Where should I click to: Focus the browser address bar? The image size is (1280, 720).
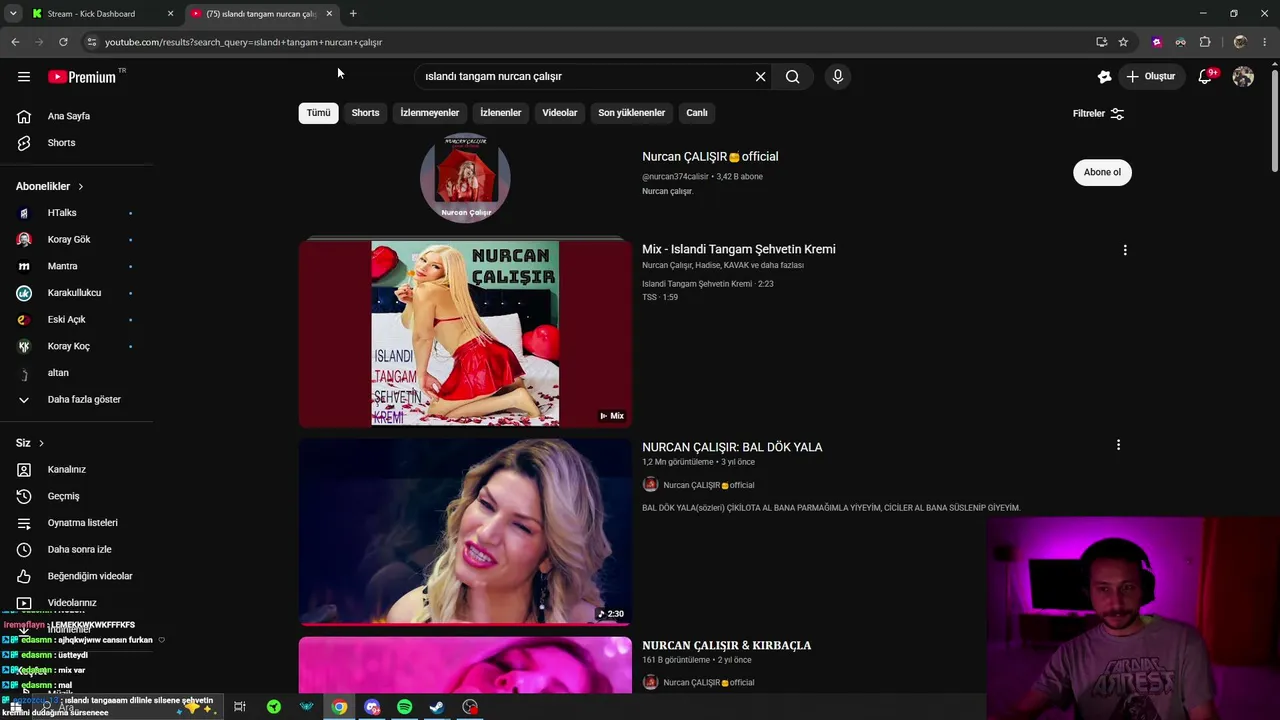[590, 42]
